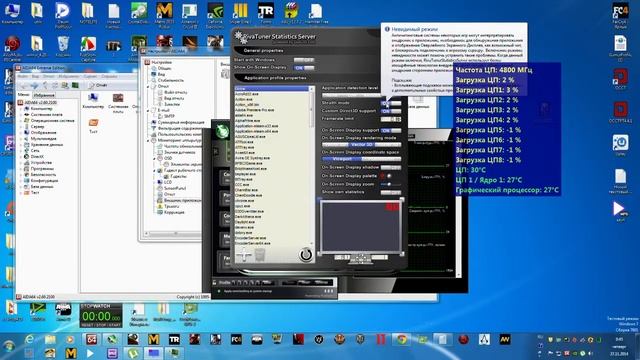Screen dimensions: 640x360
Task: Click the circular reset icon in RivaTuner
Action: click(x=305, y=255)
